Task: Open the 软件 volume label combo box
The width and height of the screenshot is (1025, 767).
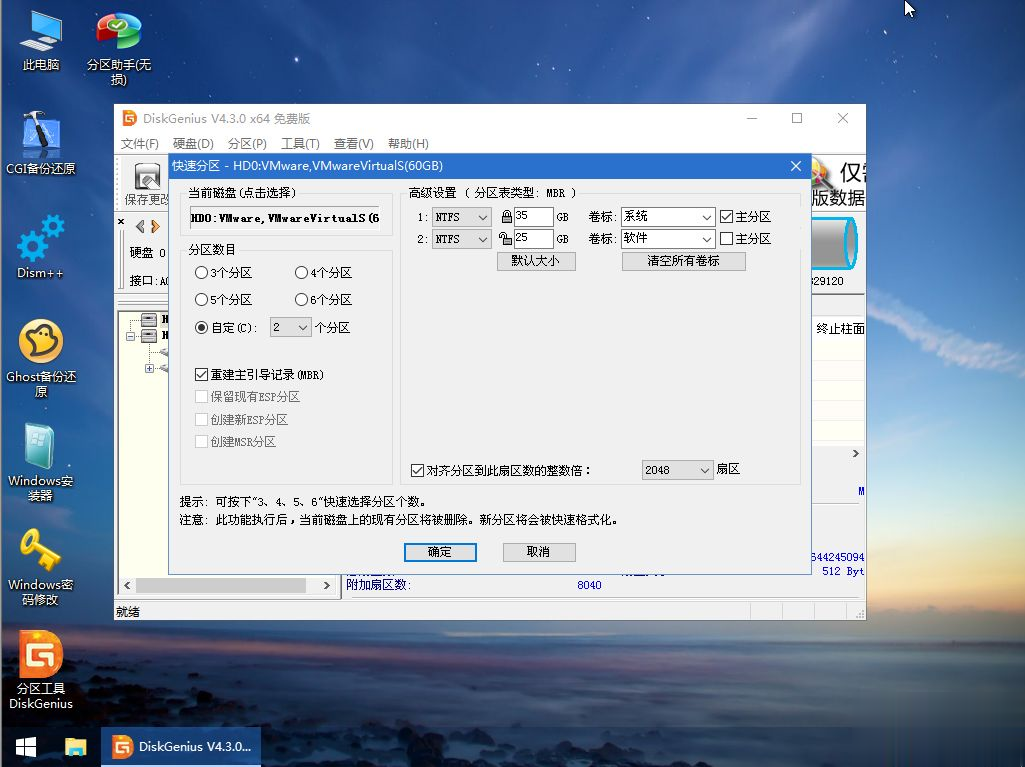Action: coord(707,239)
